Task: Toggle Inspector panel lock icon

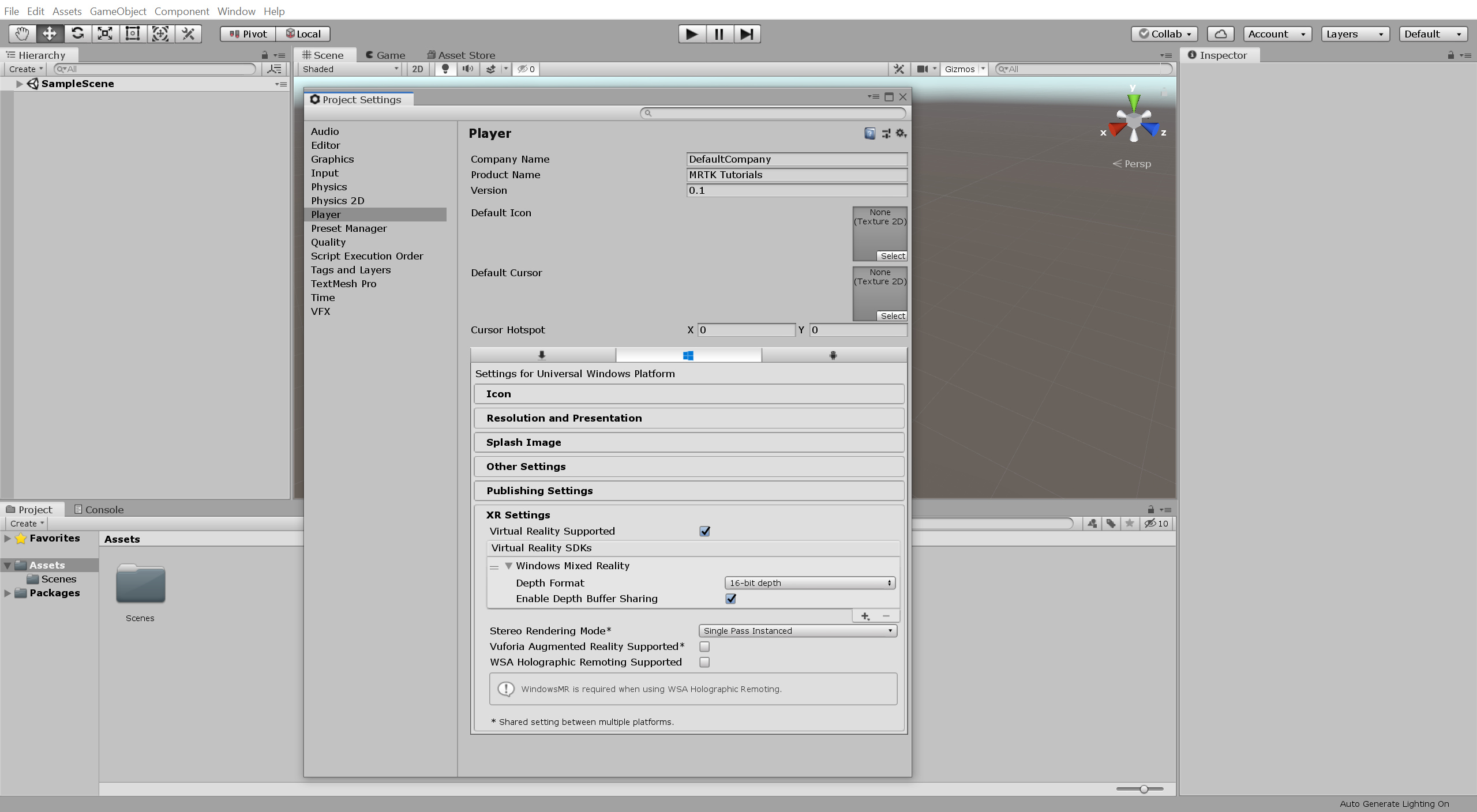Action: coord(1450,55)
